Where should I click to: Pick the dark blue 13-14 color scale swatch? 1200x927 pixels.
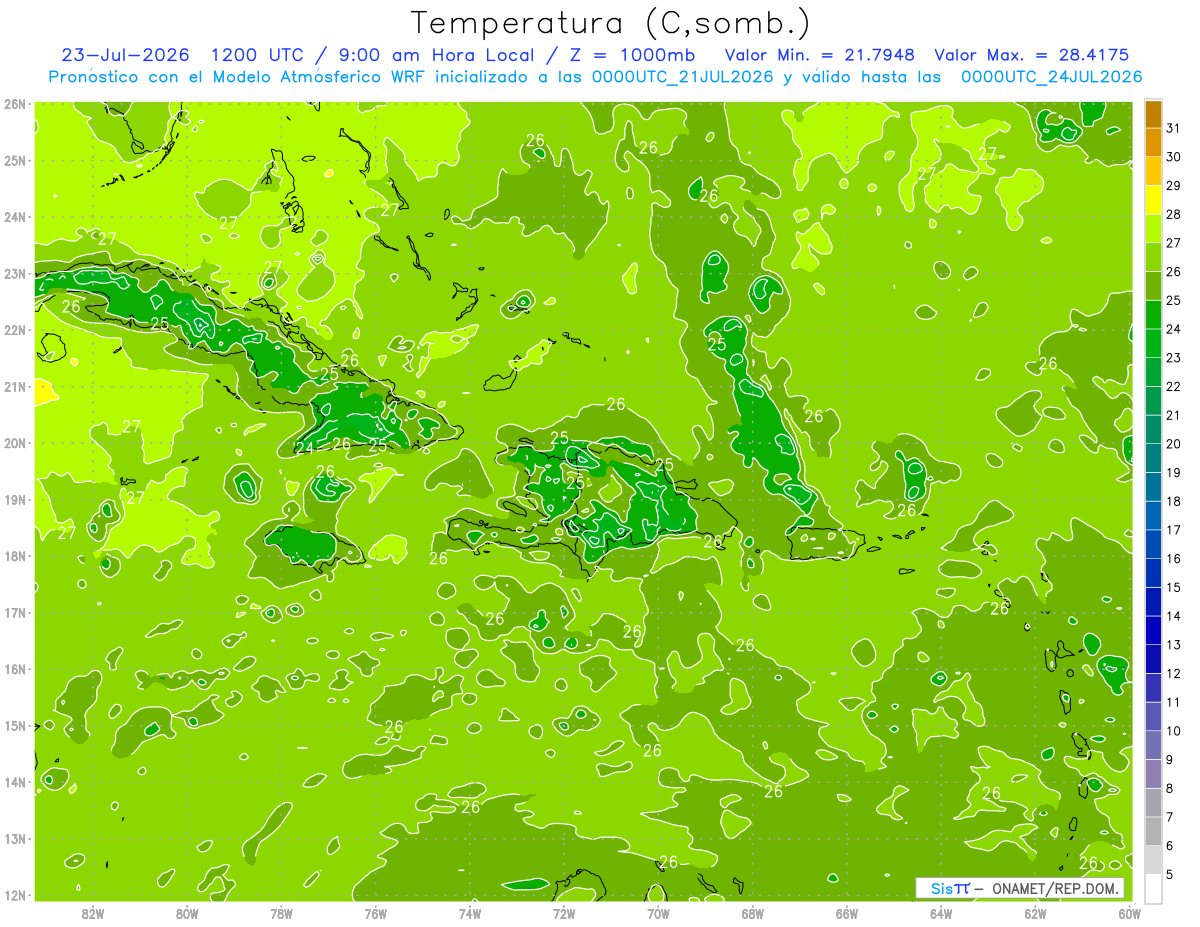[x=1153, y=630]
